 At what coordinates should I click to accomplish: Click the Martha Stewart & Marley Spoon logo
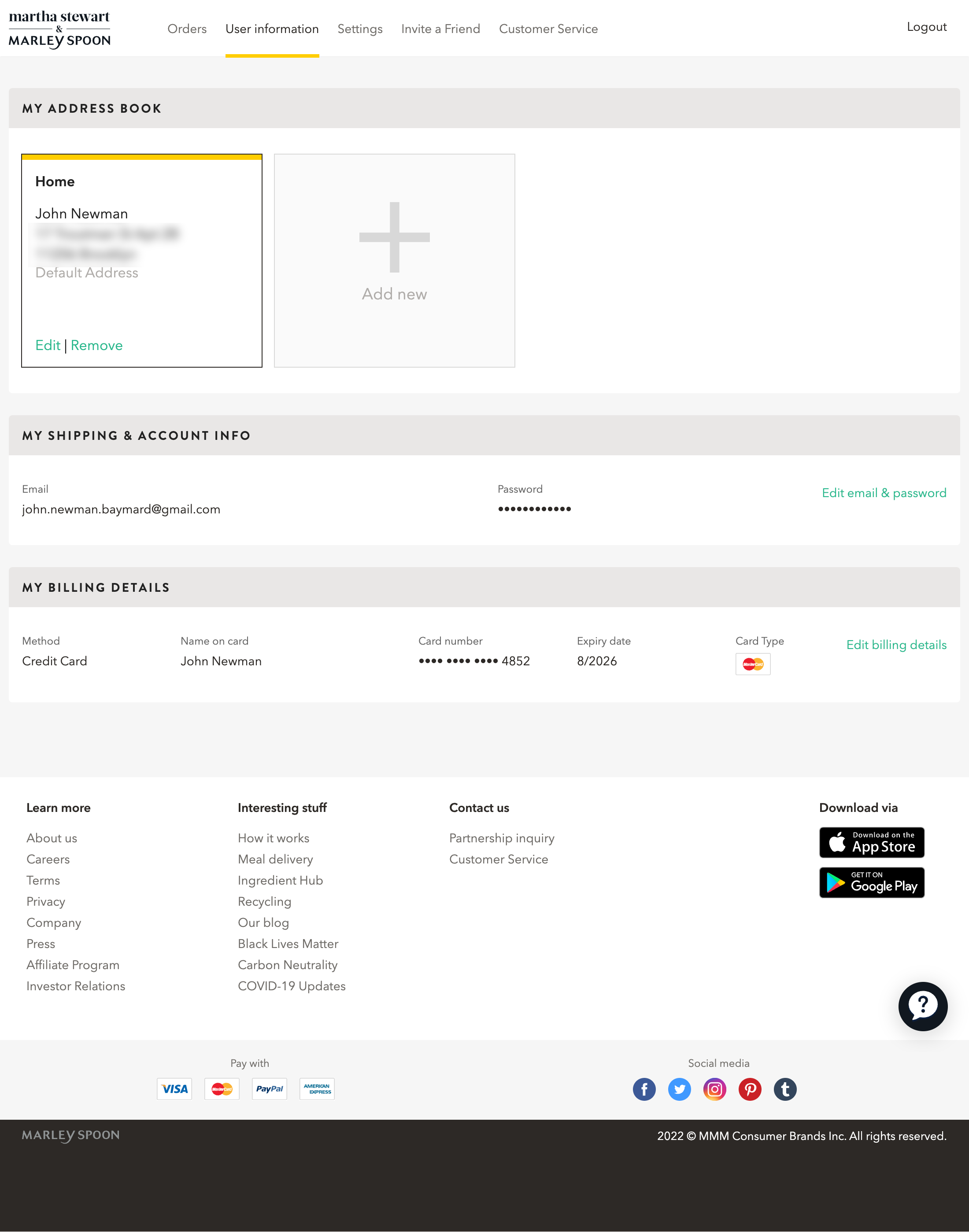click(x=60, y=28)
